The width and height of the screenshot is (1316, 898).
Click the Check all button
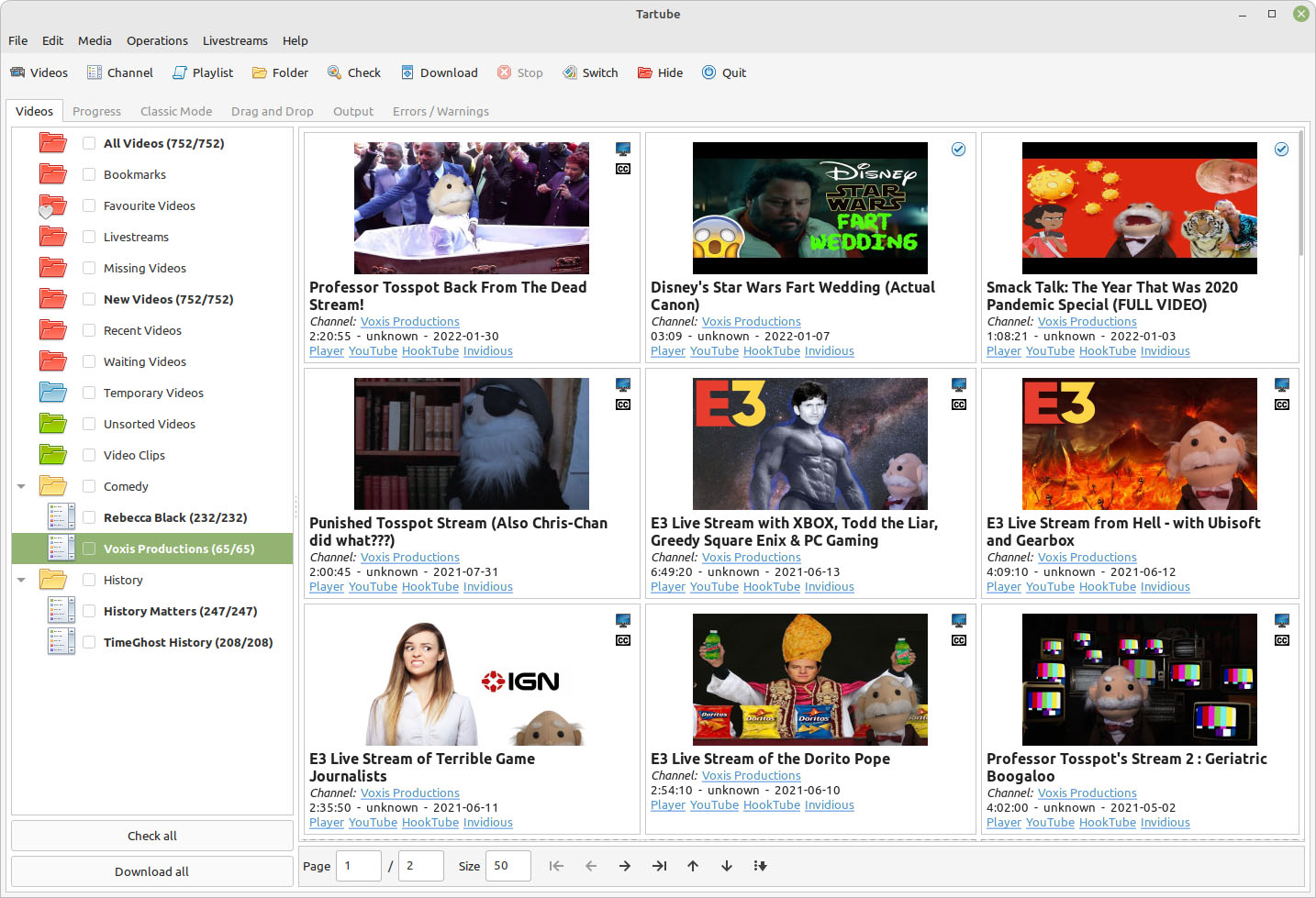(x=152, y=836)
